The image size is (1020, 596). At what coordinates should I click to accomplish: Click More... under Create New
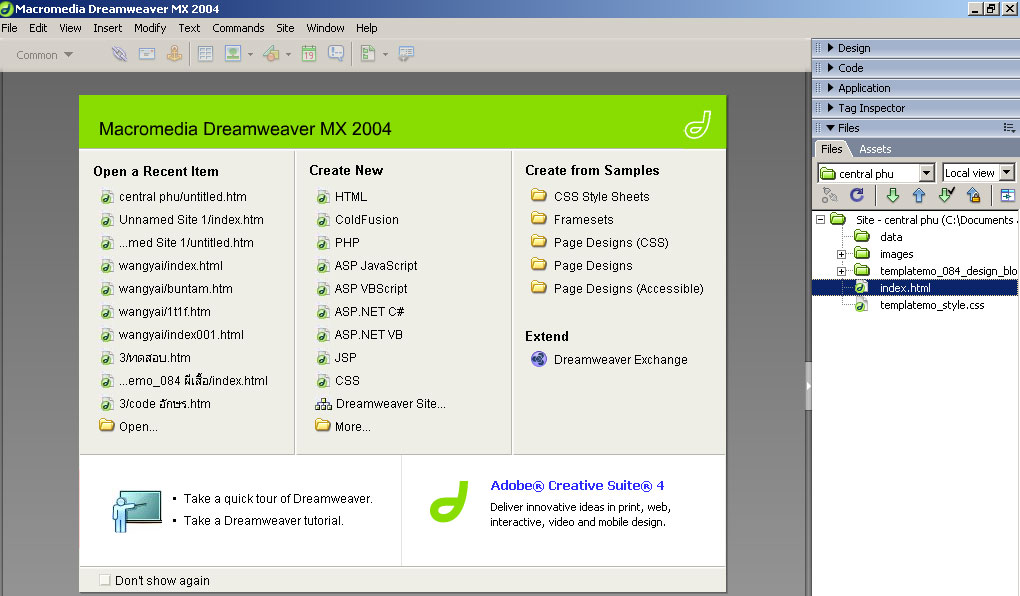[x=353, y=427]
